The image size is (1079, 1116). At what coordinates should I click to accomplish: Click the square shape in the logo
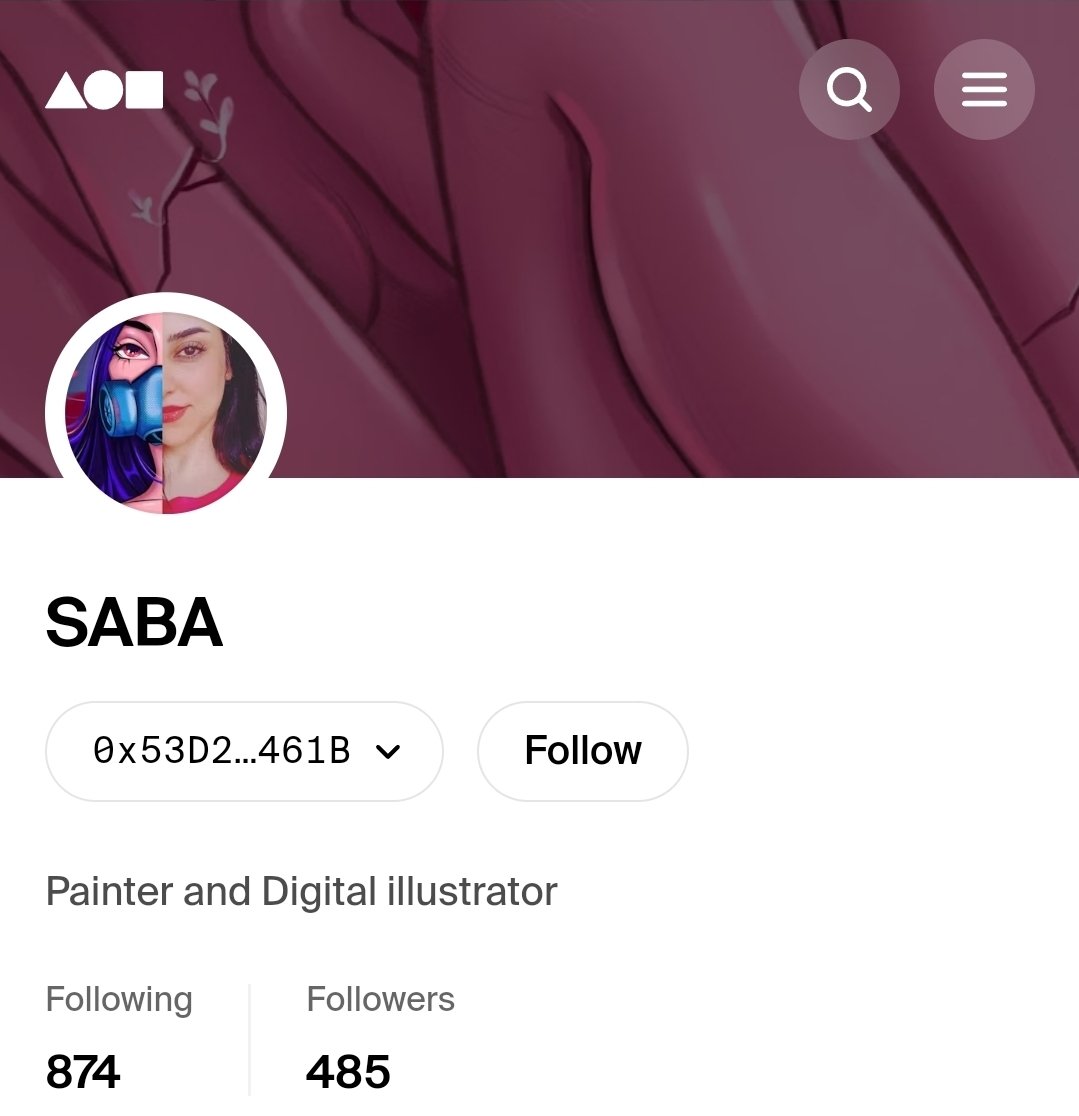tap(144, 90)
